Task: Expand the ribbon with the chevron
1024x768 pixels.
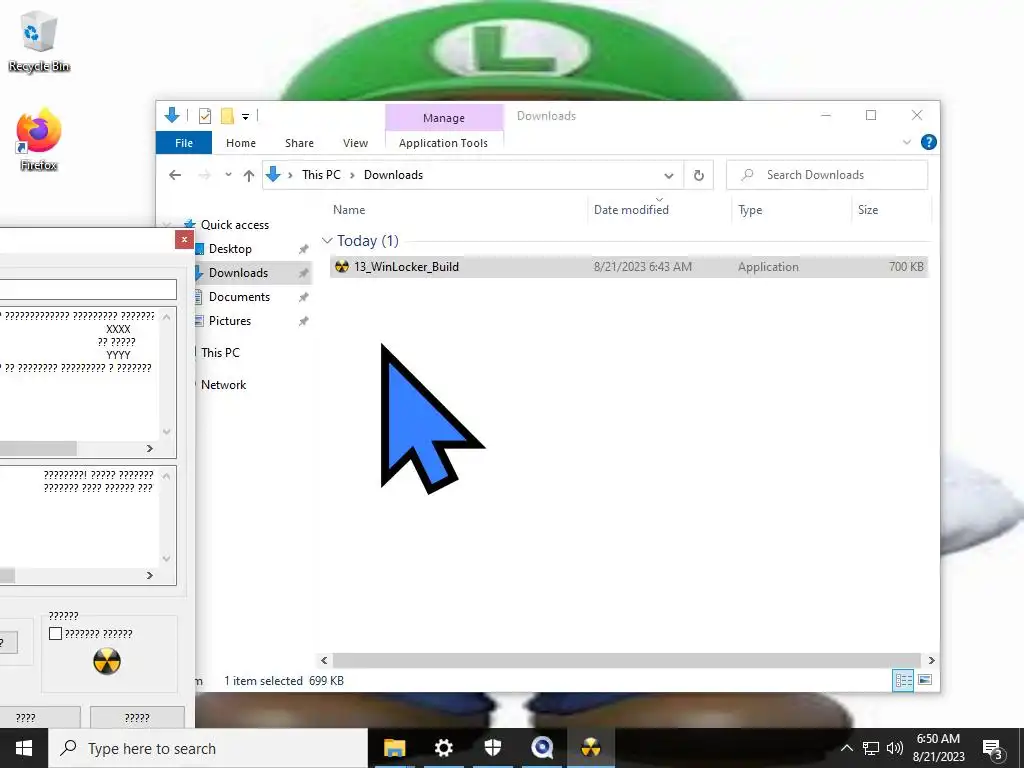Action: pos(906,142)
